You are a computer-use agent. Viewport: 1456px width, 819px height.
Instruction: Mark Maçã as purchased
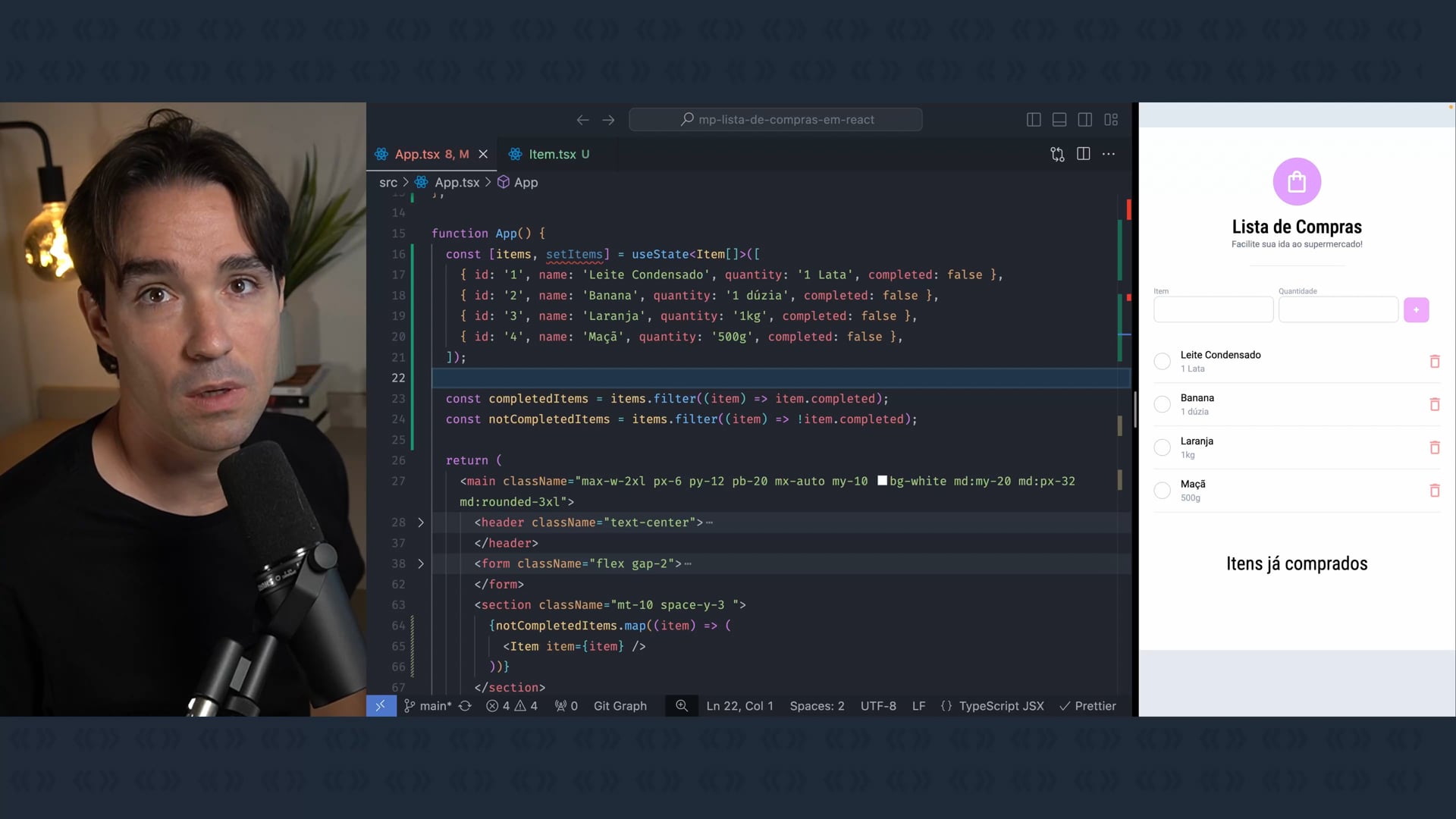coord(1162,491)
